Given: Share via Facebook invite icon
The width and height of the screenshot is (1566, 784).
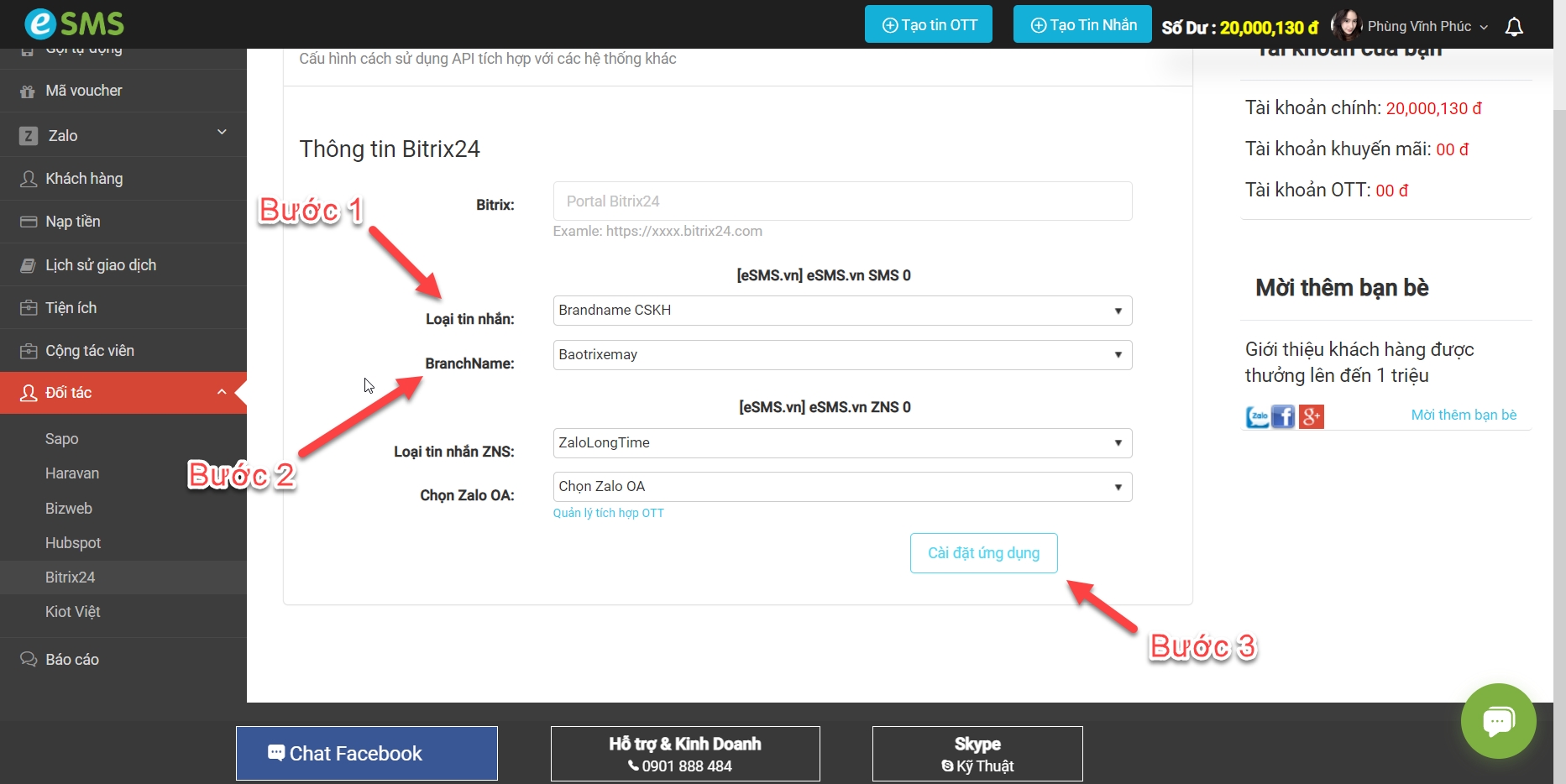Looking at the screenshot, I should 1283,416.
